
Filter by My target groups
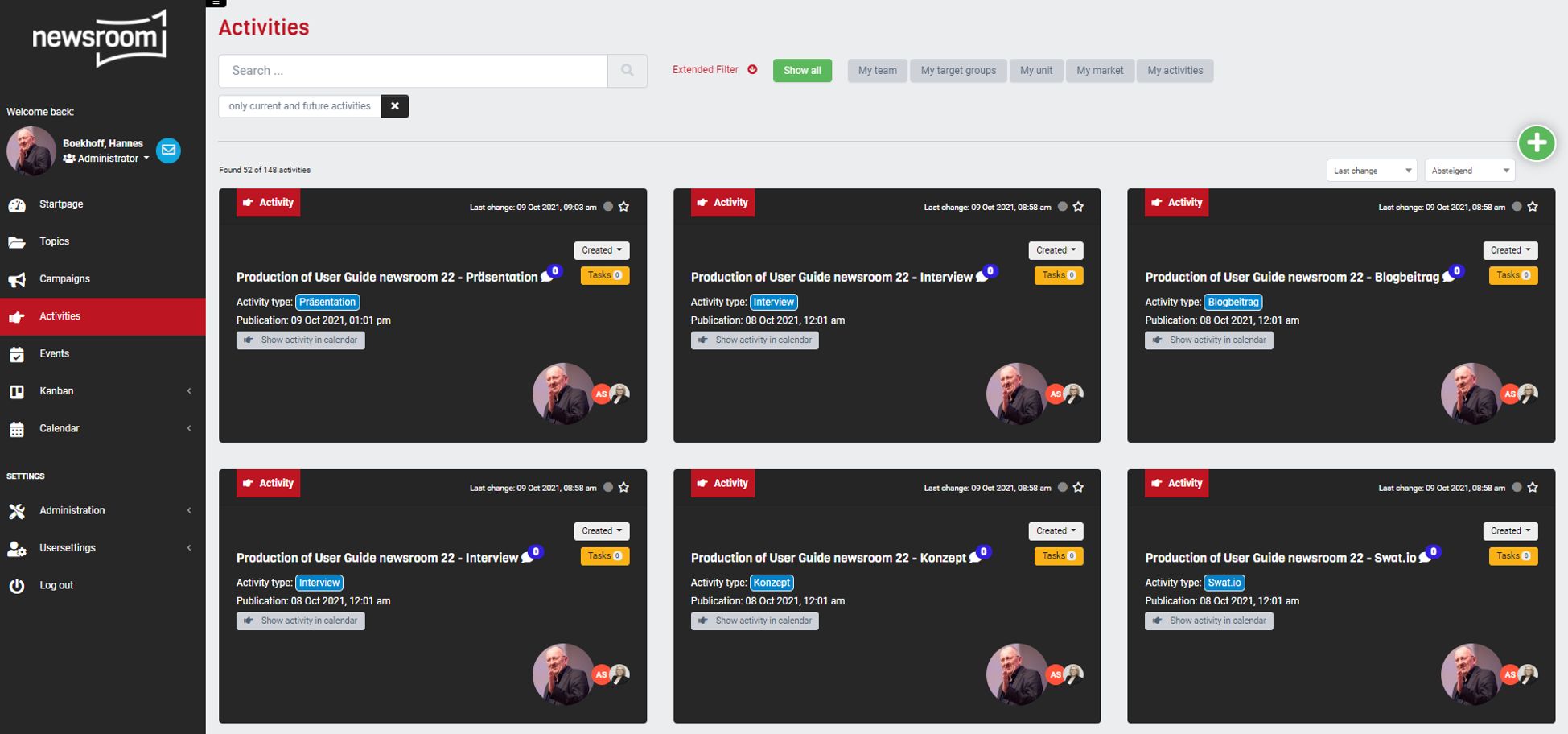(958, 71)
